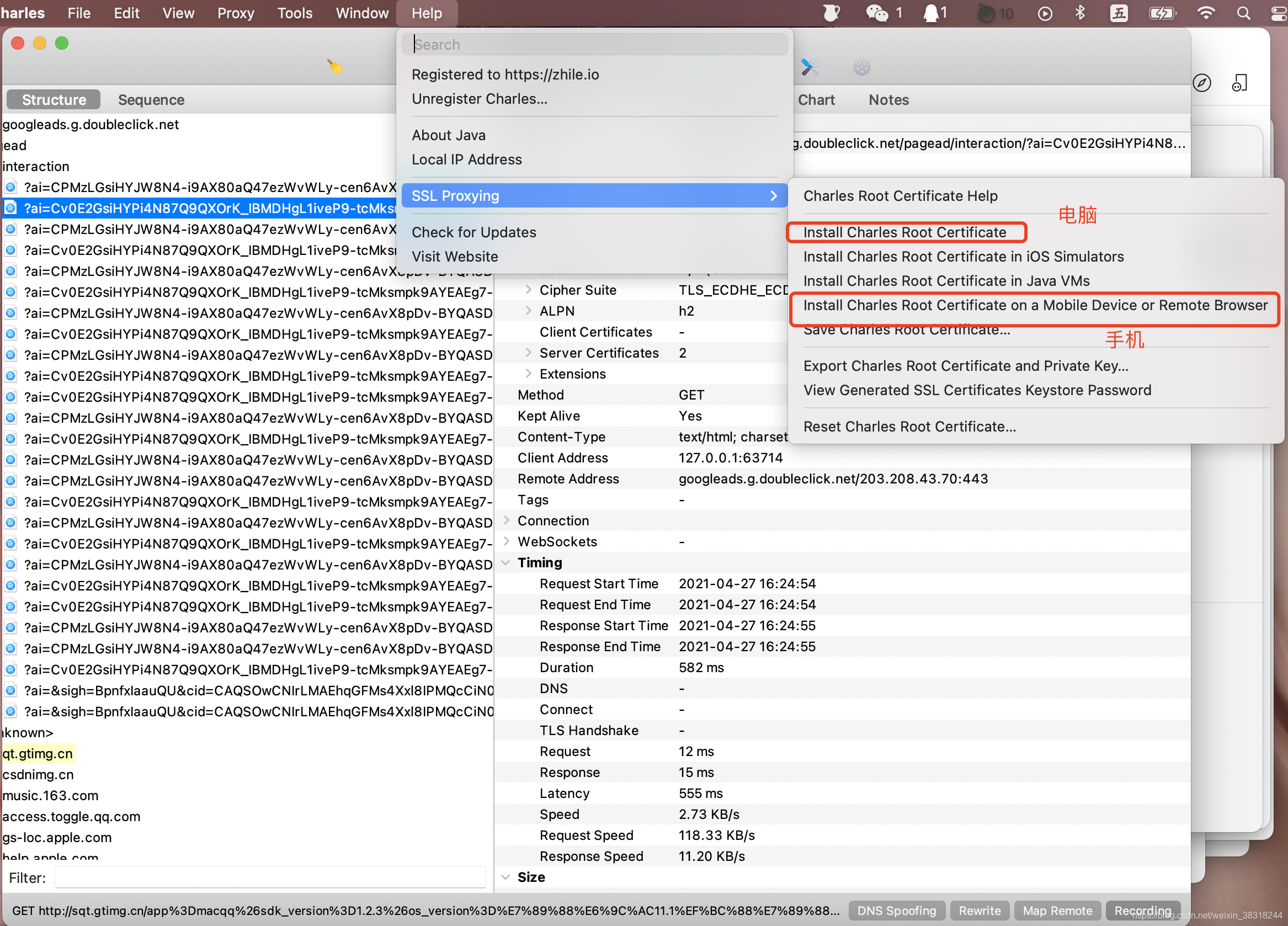Select the interaction folder node

click(35, 166)
